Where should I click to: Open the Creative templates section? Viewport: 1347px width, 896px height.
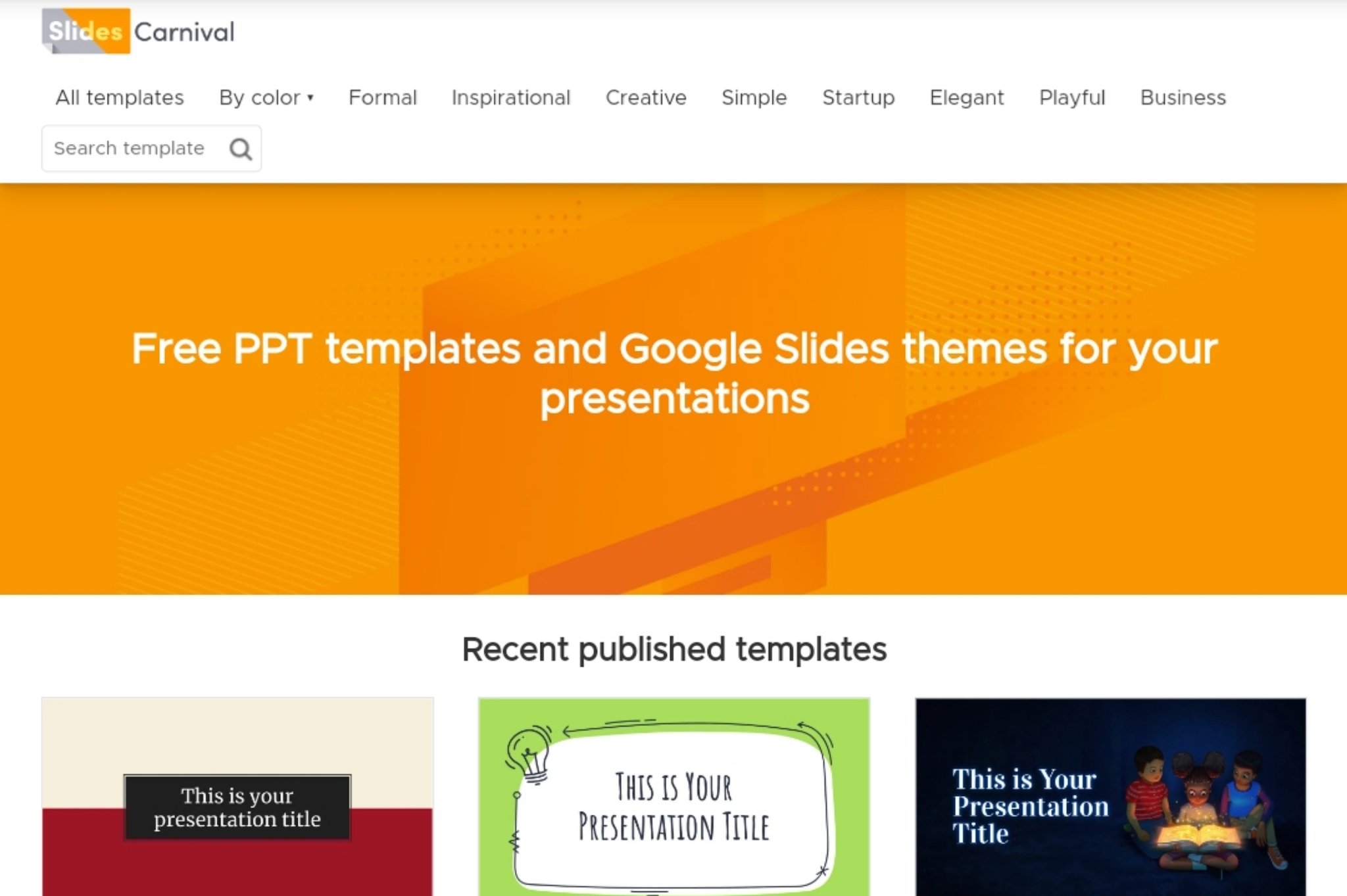coord(646,97)
